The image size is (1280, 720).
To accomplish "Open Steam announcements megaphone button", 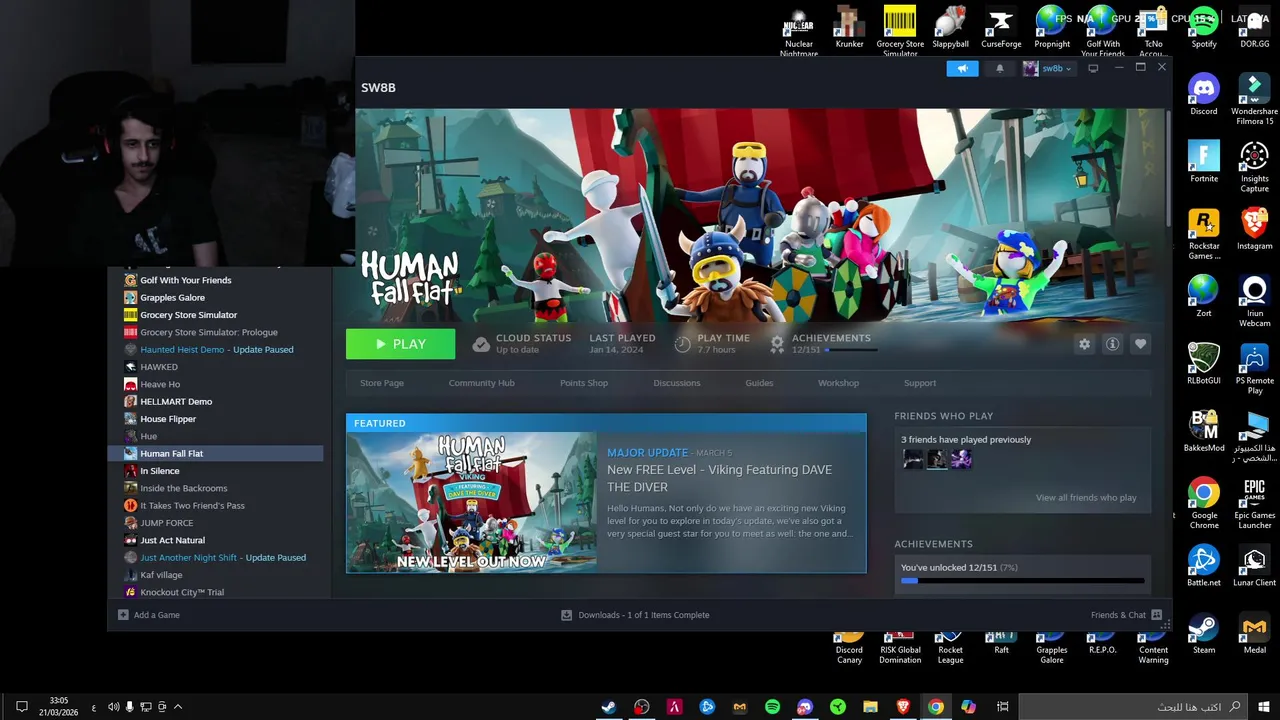I will (x=962, y=69).
